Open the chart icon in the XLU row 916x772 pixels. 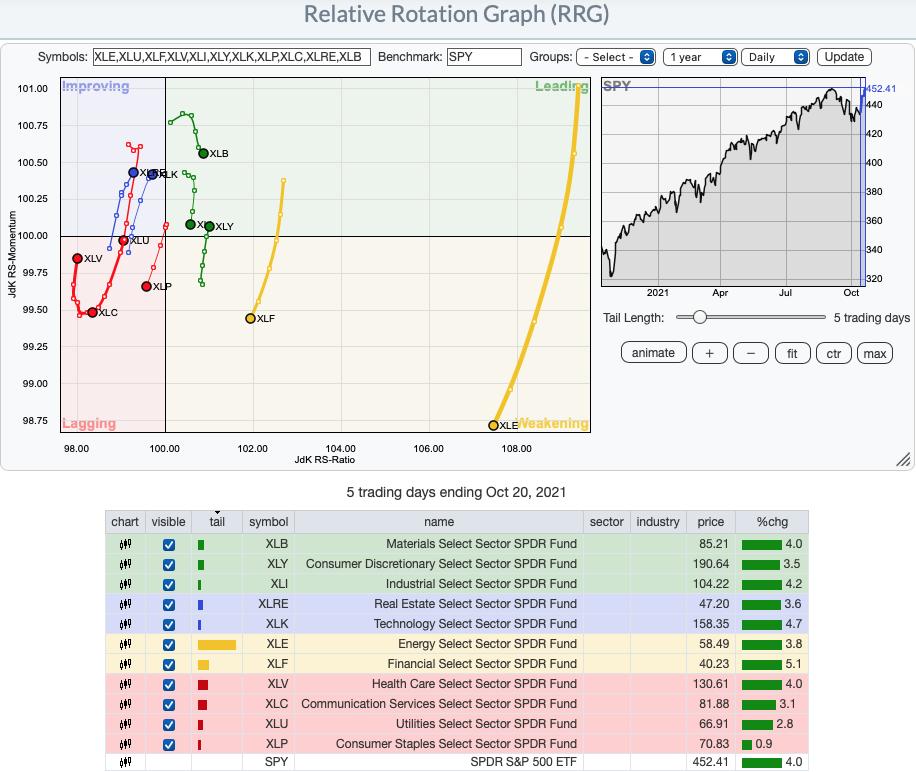[x=125, y=724]
